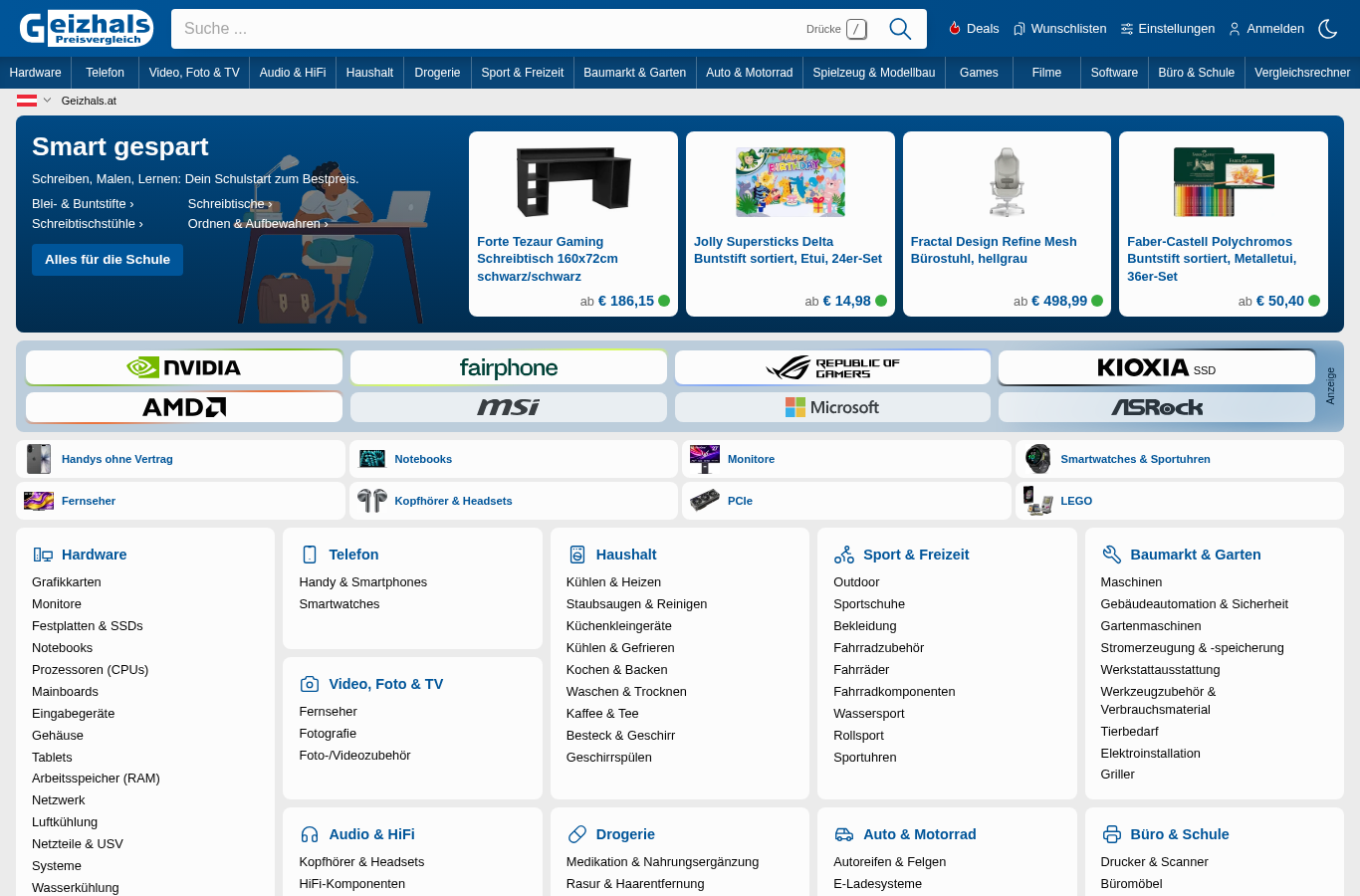Click the Fernseher TV thumbnail
1360x896 pixels.
coord(39,501)
